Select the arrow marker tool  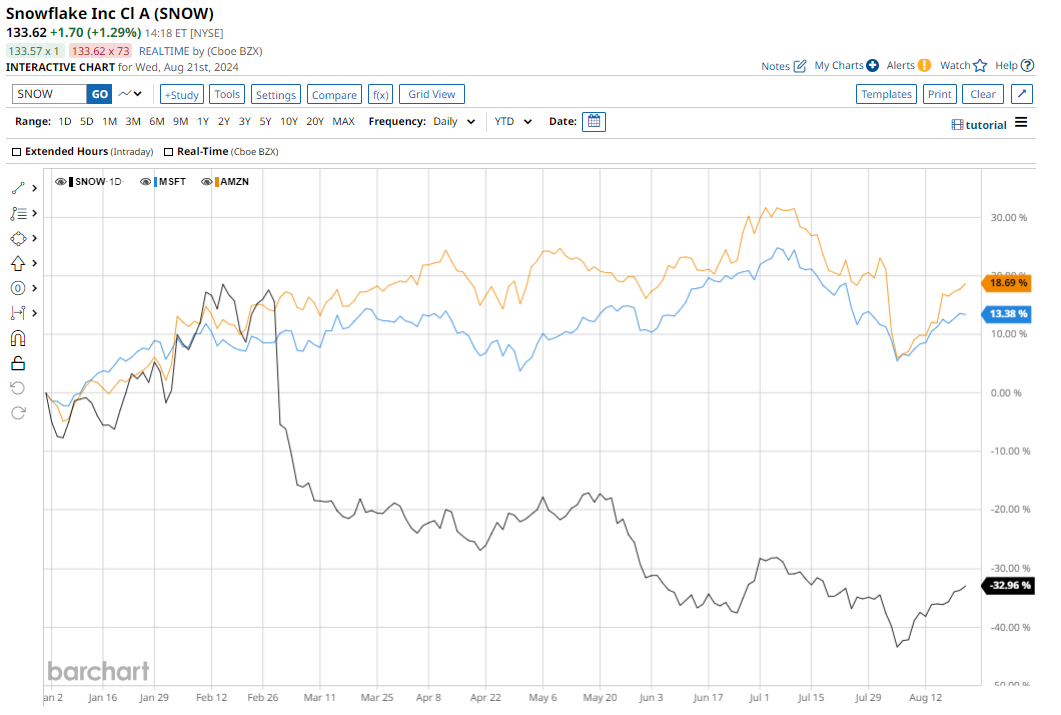point(18,263)
